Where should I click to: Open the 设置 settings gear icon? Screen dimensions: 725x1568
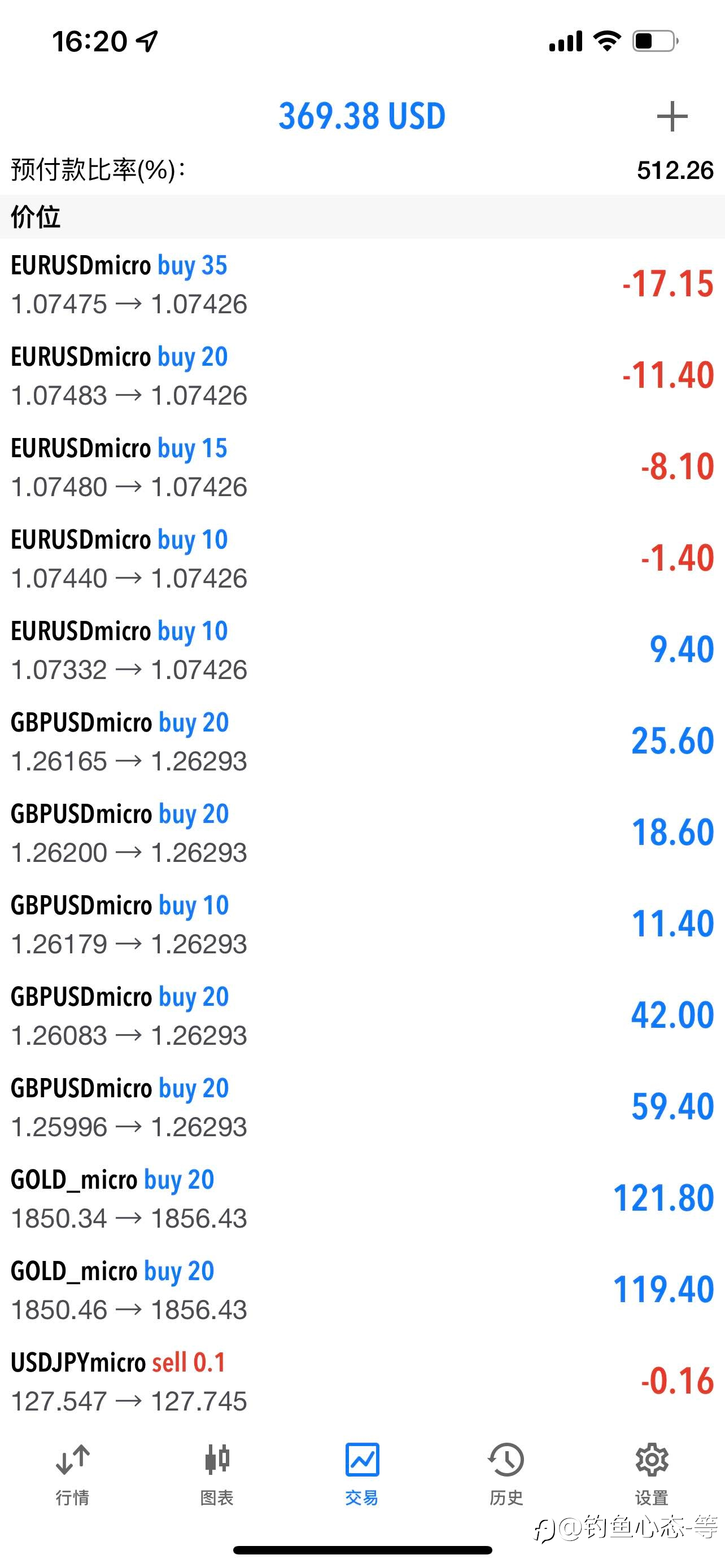tap(652, 1460)
